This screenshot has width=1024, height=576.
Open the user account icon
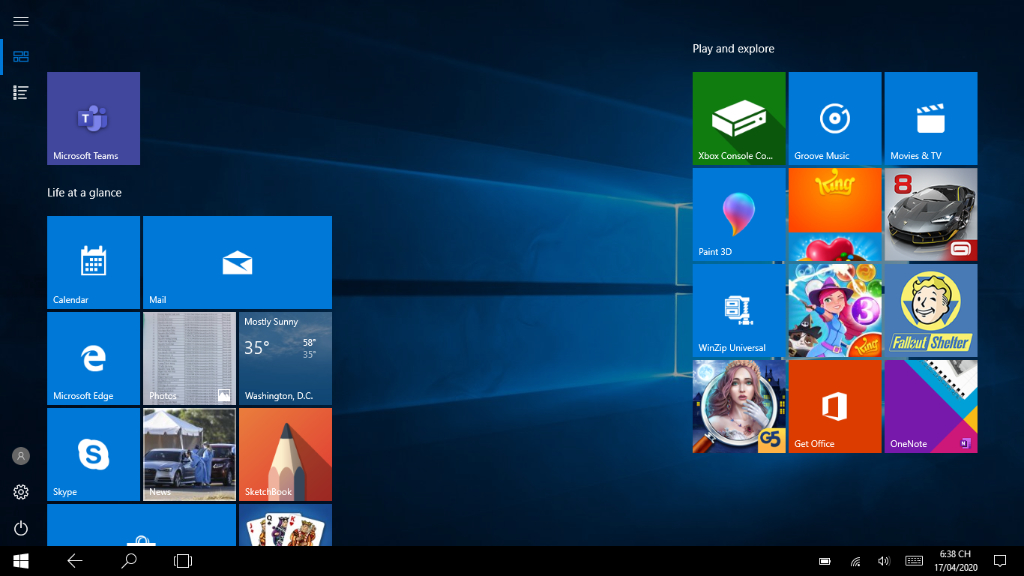(x=21, y=456)
